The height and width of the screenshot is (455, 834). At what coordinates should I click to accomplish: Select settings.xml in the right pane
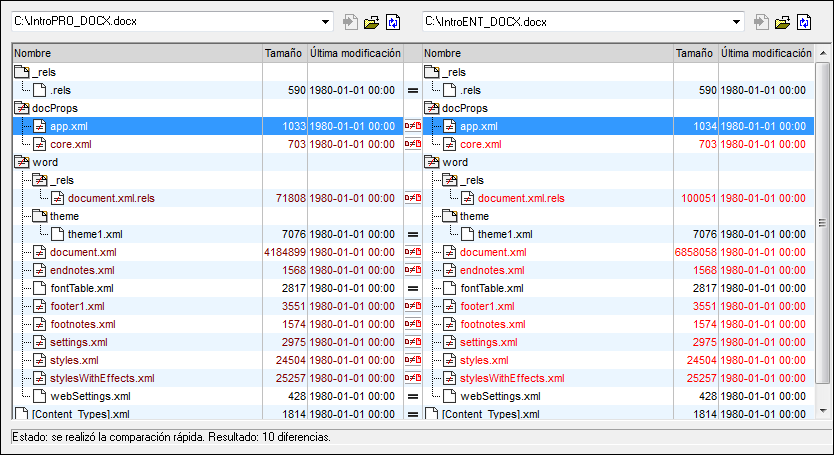click(487, 342)
